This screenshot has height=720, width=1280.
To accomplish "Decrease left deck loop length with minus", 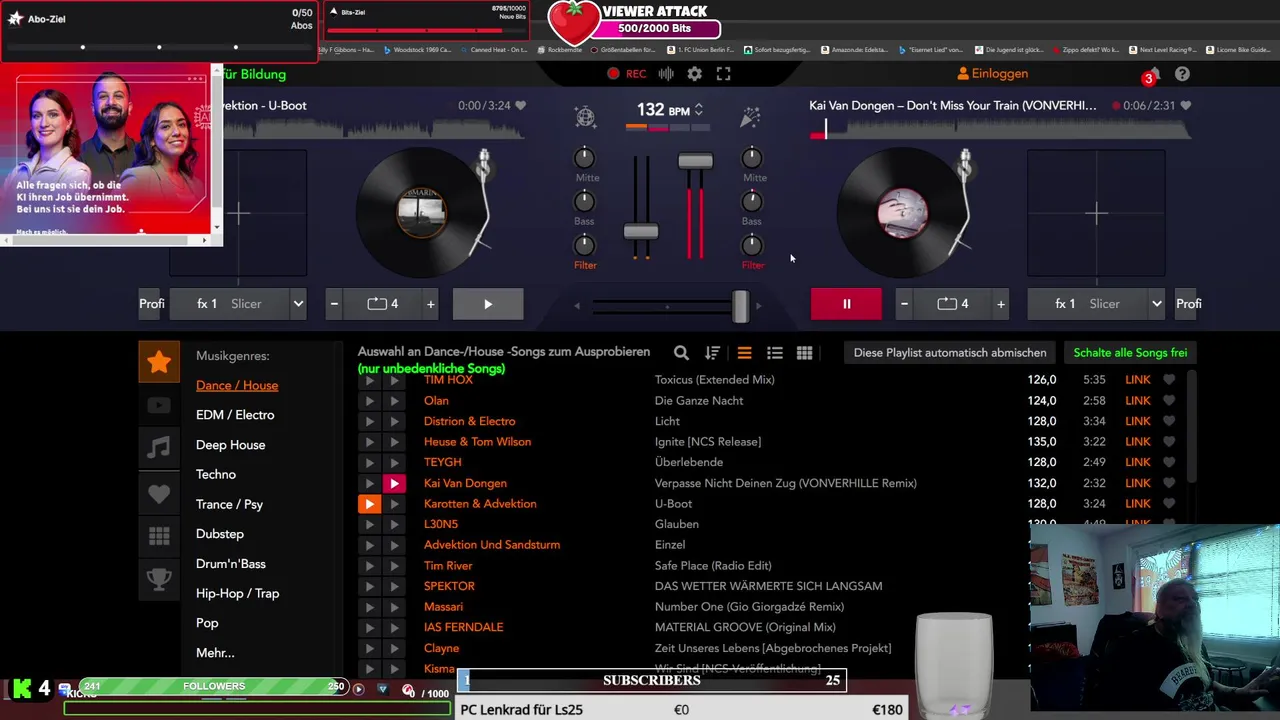I will coord(334,304).
